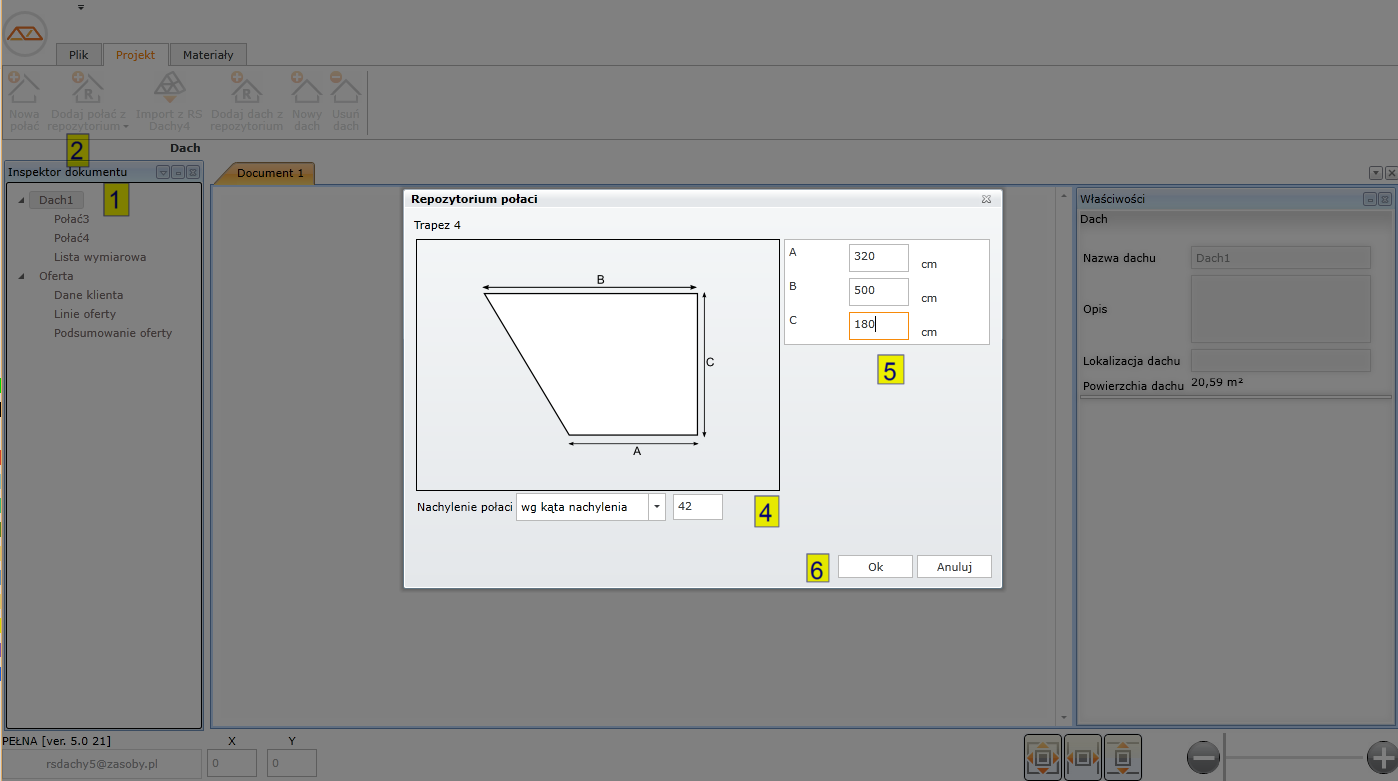Collapse the Dach1 tree node
1398x781 pixels.
[22, 200]
